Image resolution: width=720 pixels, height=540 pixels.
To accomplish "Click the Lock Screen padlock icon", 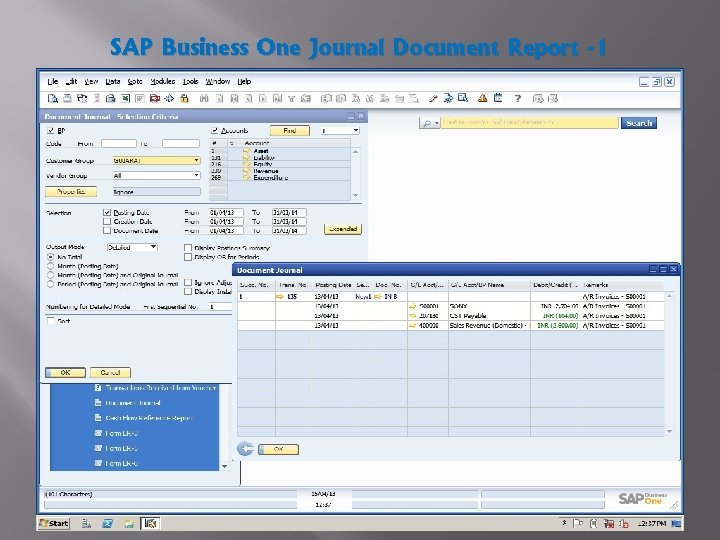I will [x=184, y=98].
